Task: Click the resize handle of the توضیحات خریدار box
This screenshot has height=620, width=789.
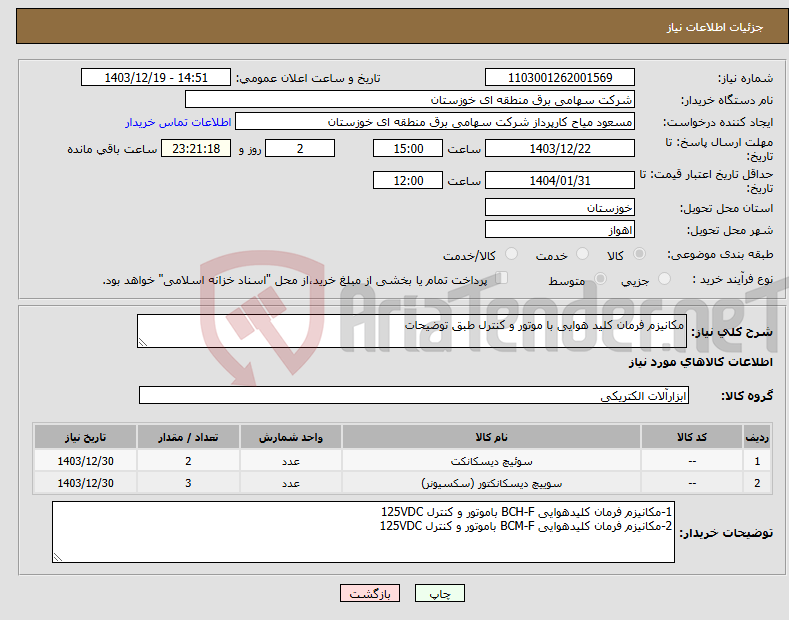Action: tap(58, 557)
